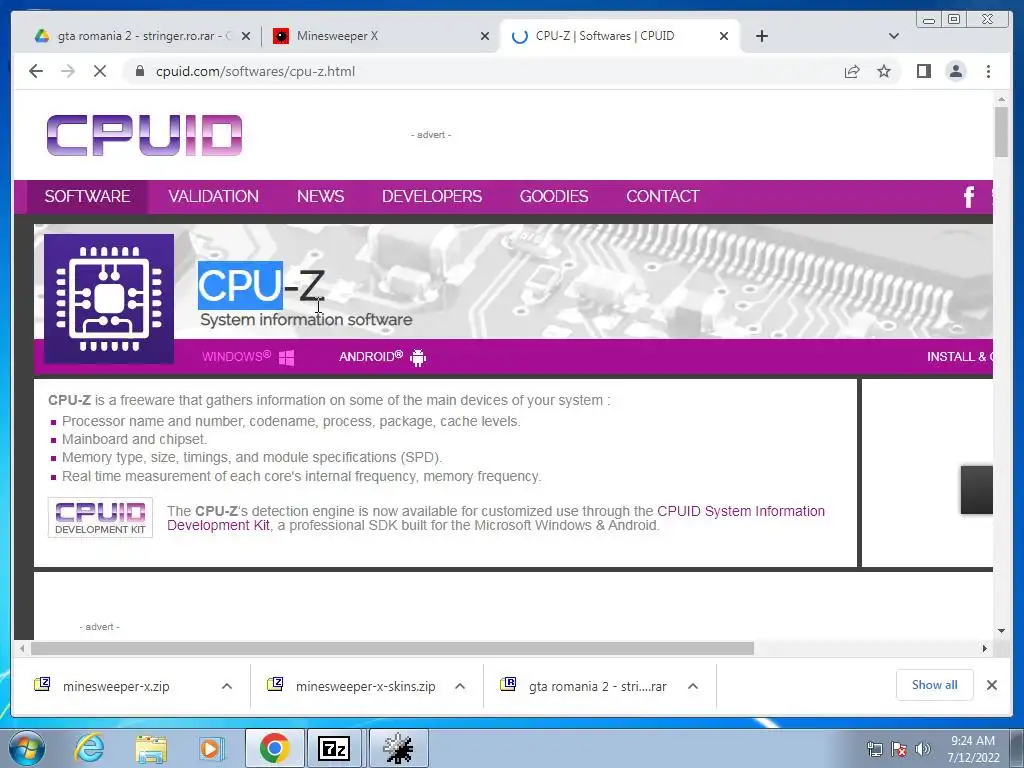
Task: Expand options for gta romania 2 rar
Action: (693, 686)
